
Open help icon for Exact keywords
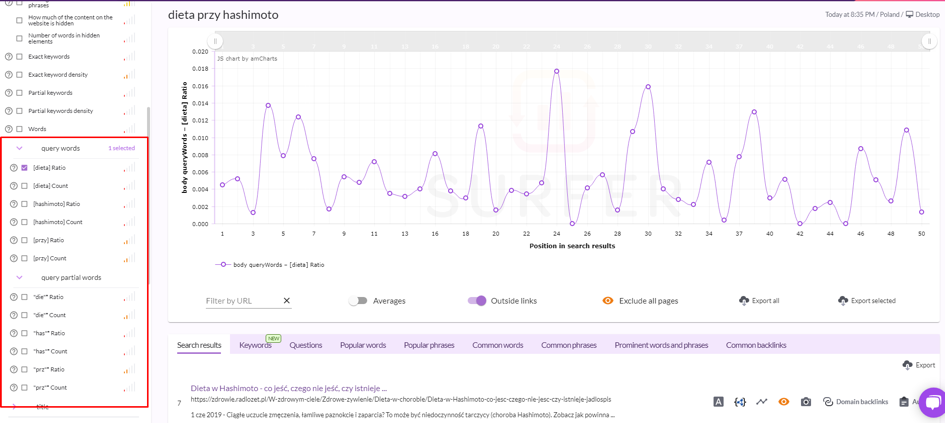coord(8,57)
